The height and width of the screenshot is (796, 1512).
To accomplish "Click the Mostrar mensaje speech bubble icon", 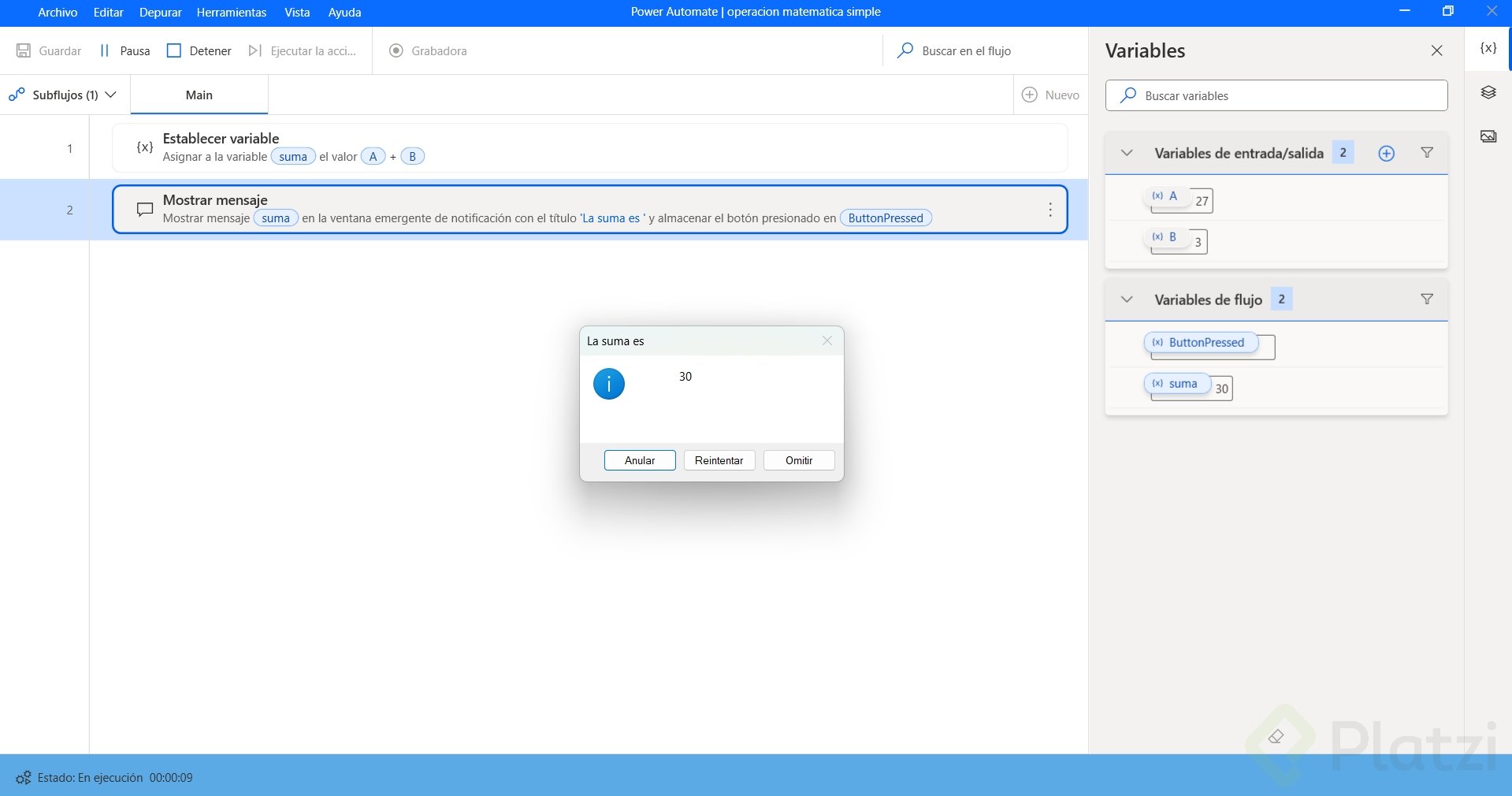I will tap(145, 210).
